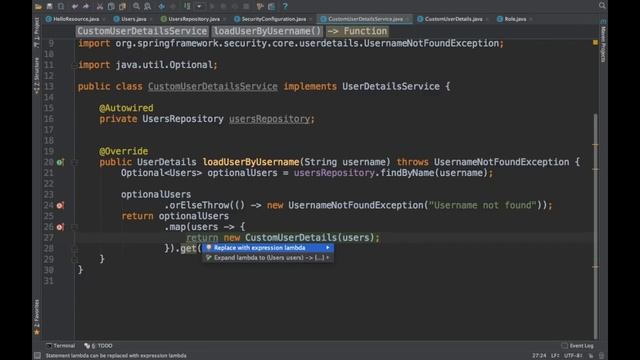Select the CustomUserDetailsService.java tab

pyautogui.click(x=365, y=19)
